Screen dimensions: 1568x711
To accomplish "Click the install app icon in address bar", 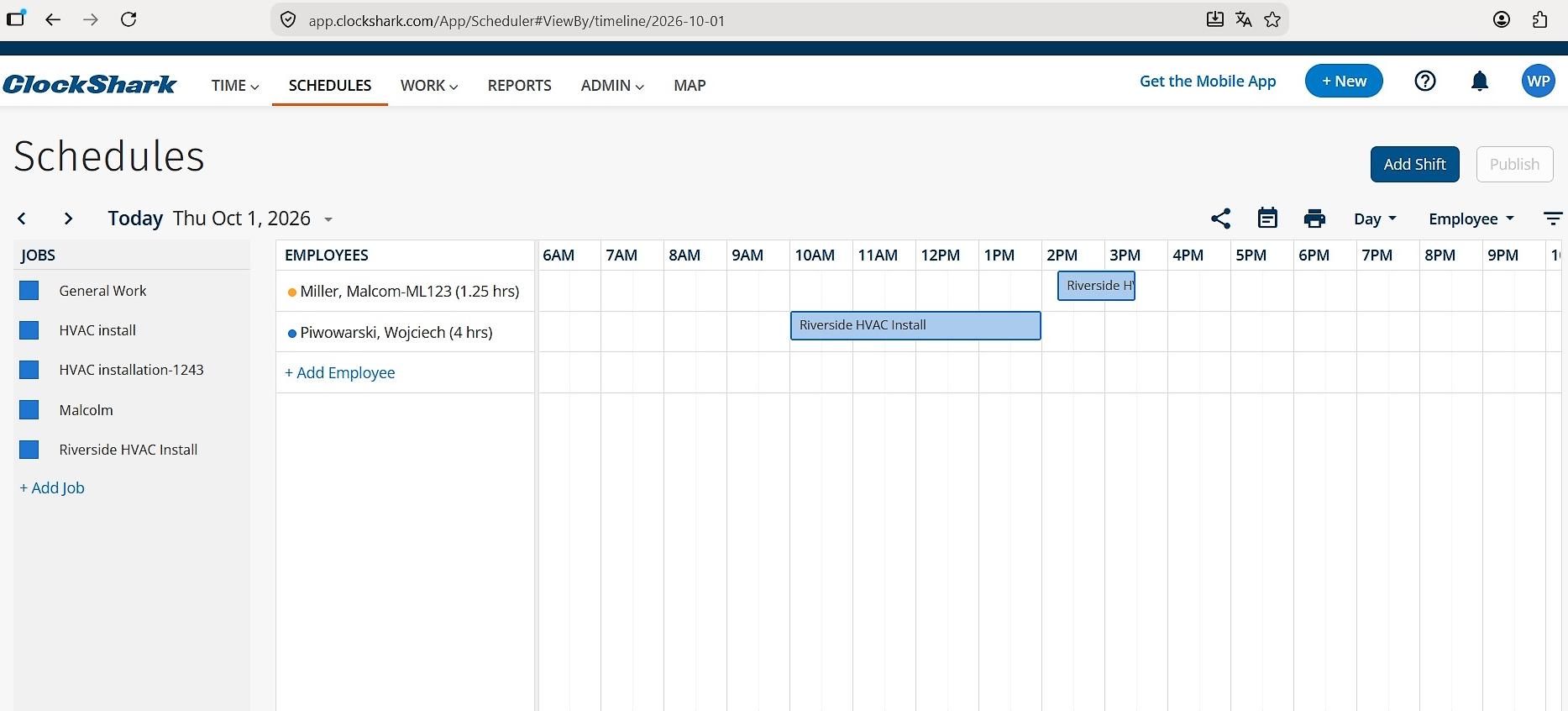I will pos(1214,19).
